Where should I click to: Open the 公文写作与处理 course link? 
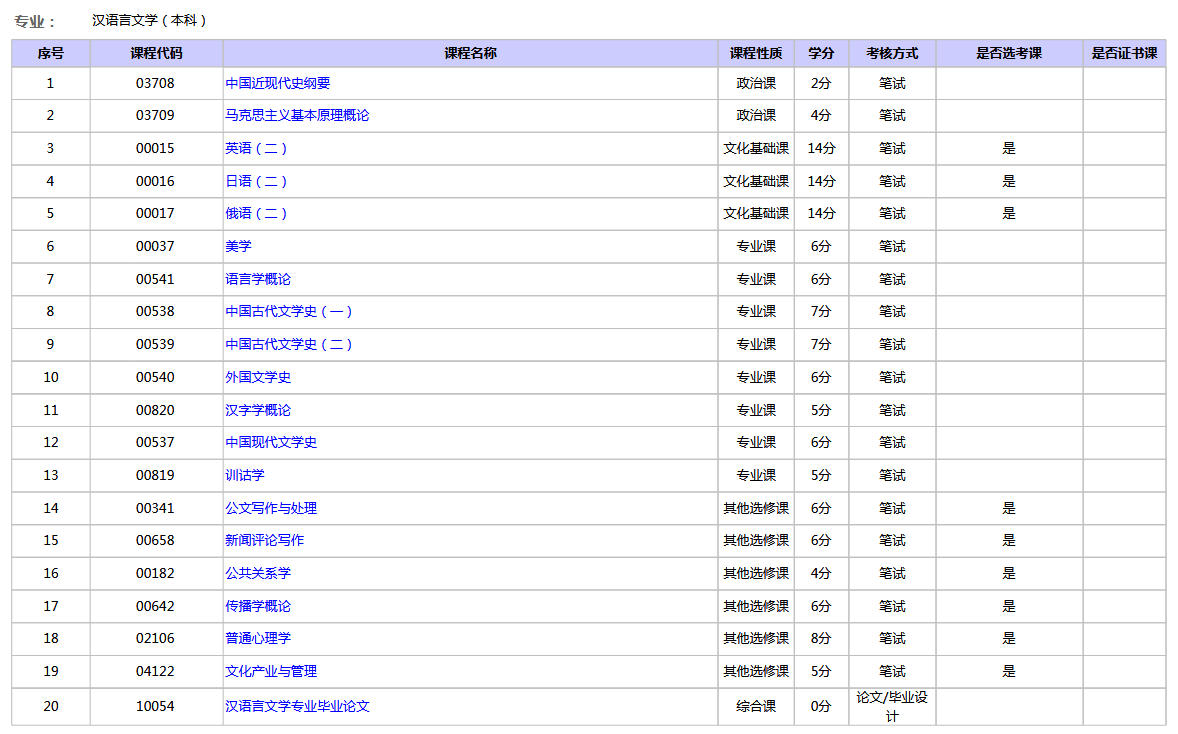(x=273, y=508)
